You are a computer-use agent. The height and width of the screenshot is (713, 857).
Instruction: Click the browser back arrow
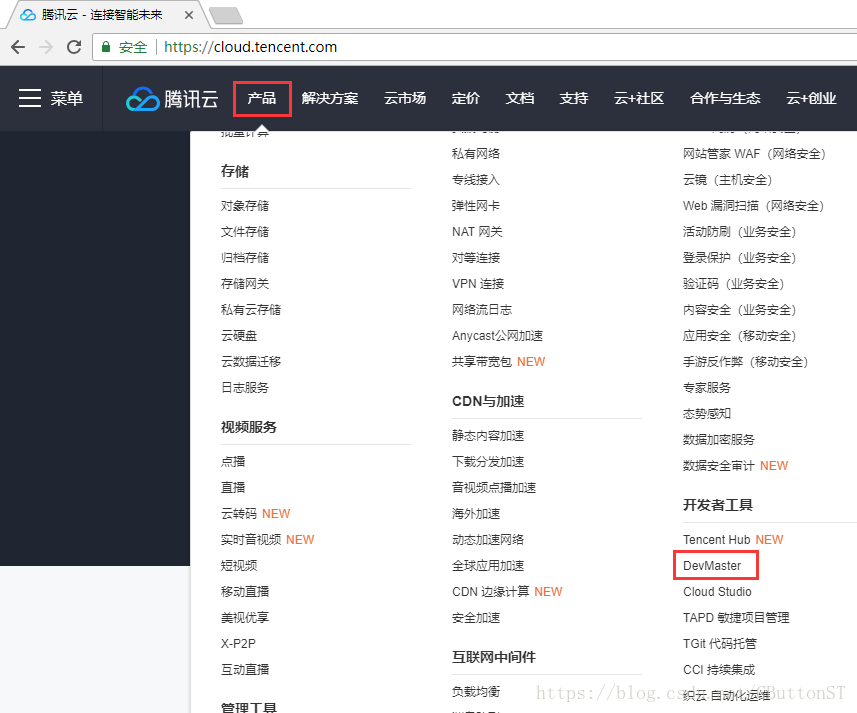pos(18,47)
